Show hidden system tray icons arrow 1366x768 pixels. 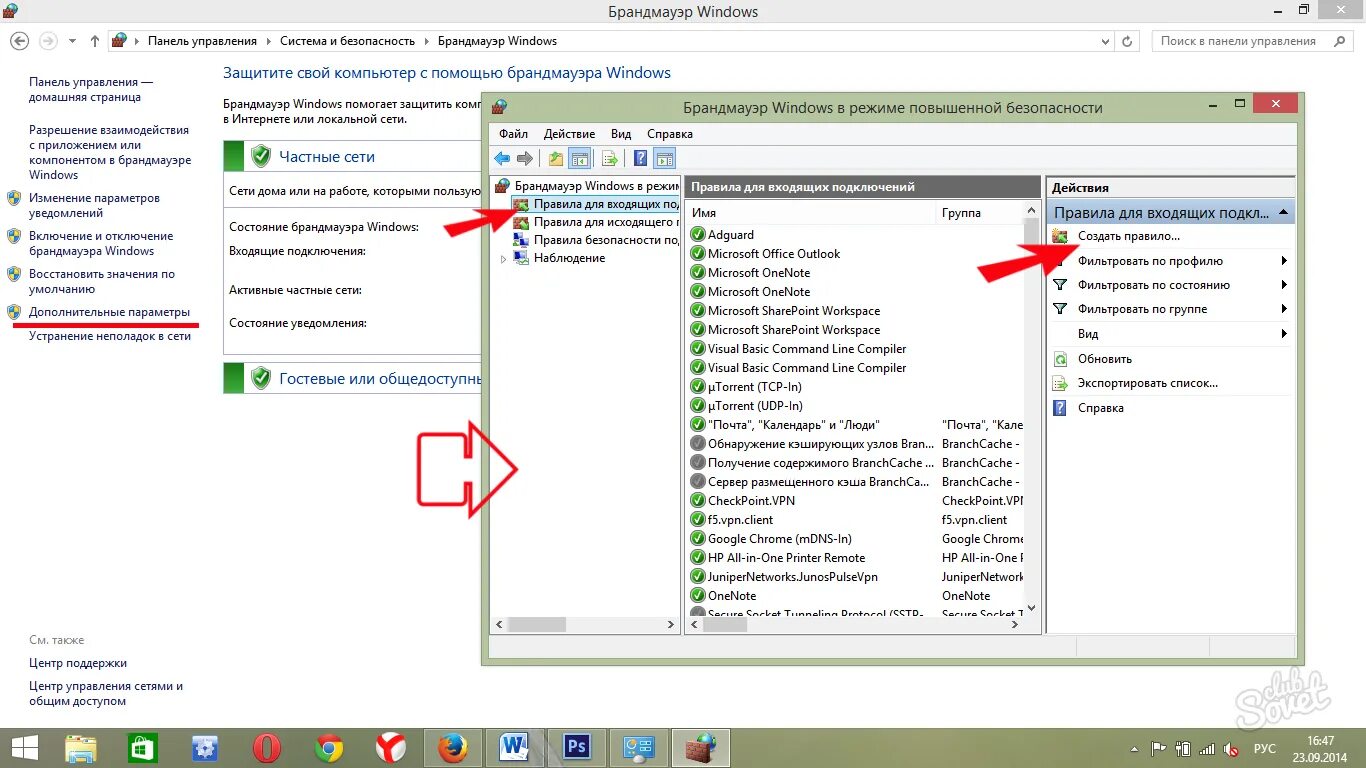[x=1134, y=748]
